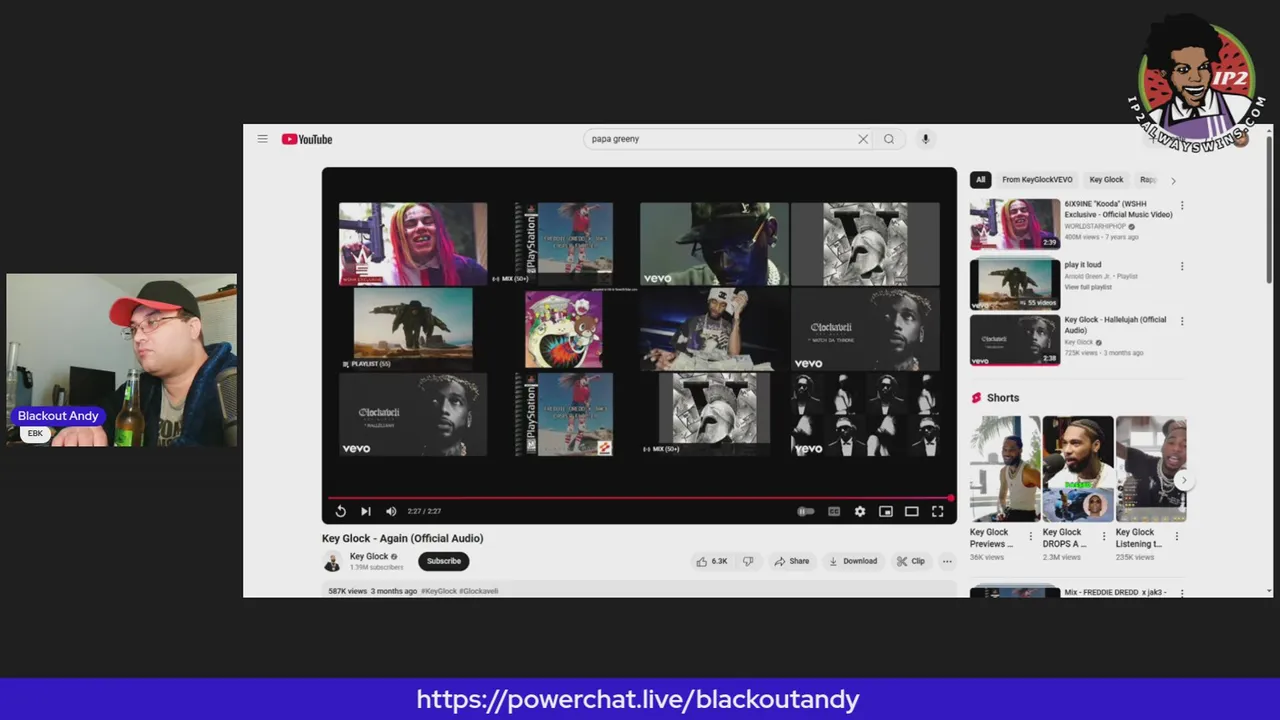Toggle closed captions with the CC button
The height and width of the screenshot is (720, 1280).
pyautogui.click(x=834, y=511)
